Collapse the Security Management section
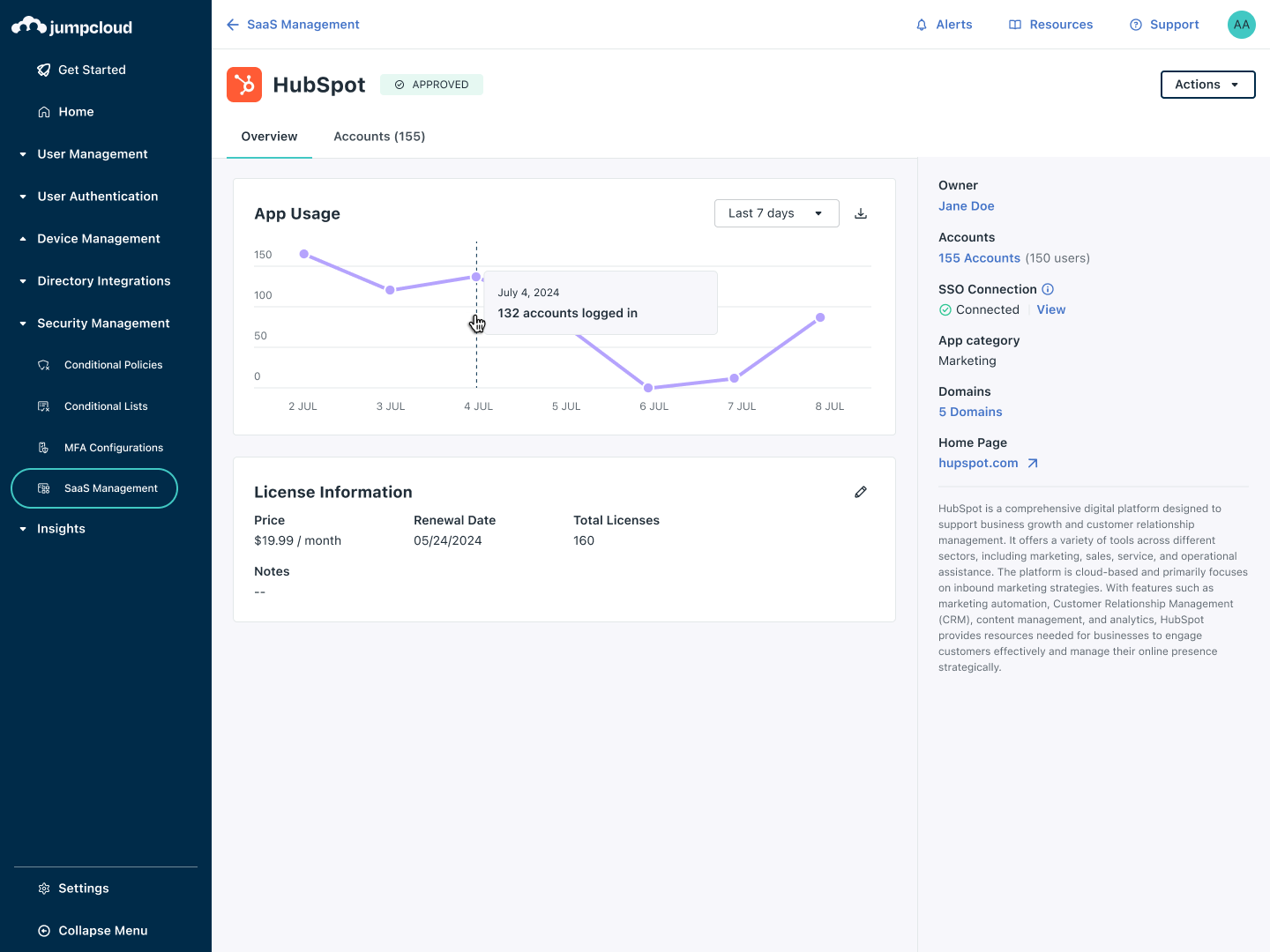Image resolution: width=1270 pixels, height=952 pixels. [94, 324]
